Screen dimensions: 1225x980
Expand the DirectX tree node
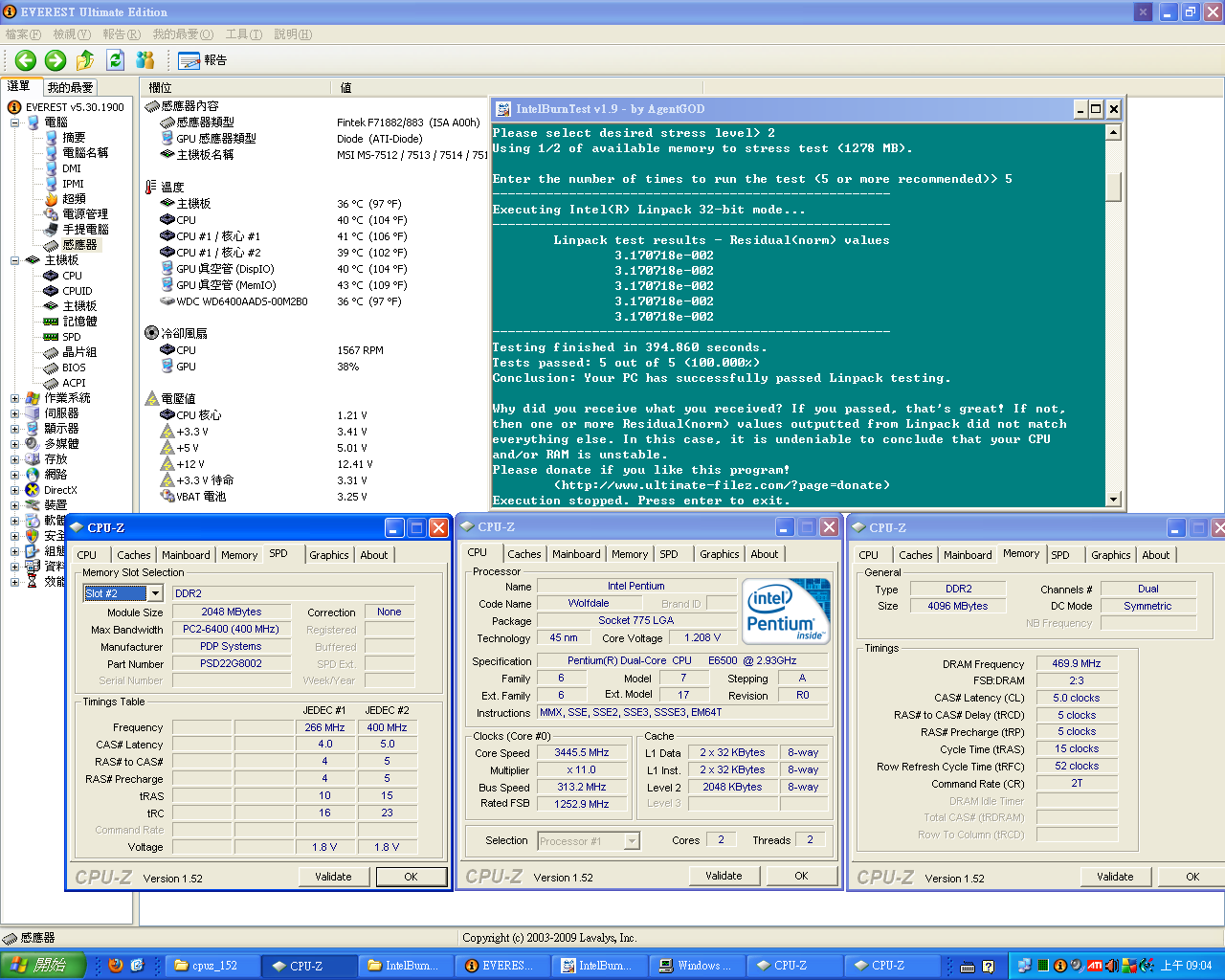pos(14,490)
